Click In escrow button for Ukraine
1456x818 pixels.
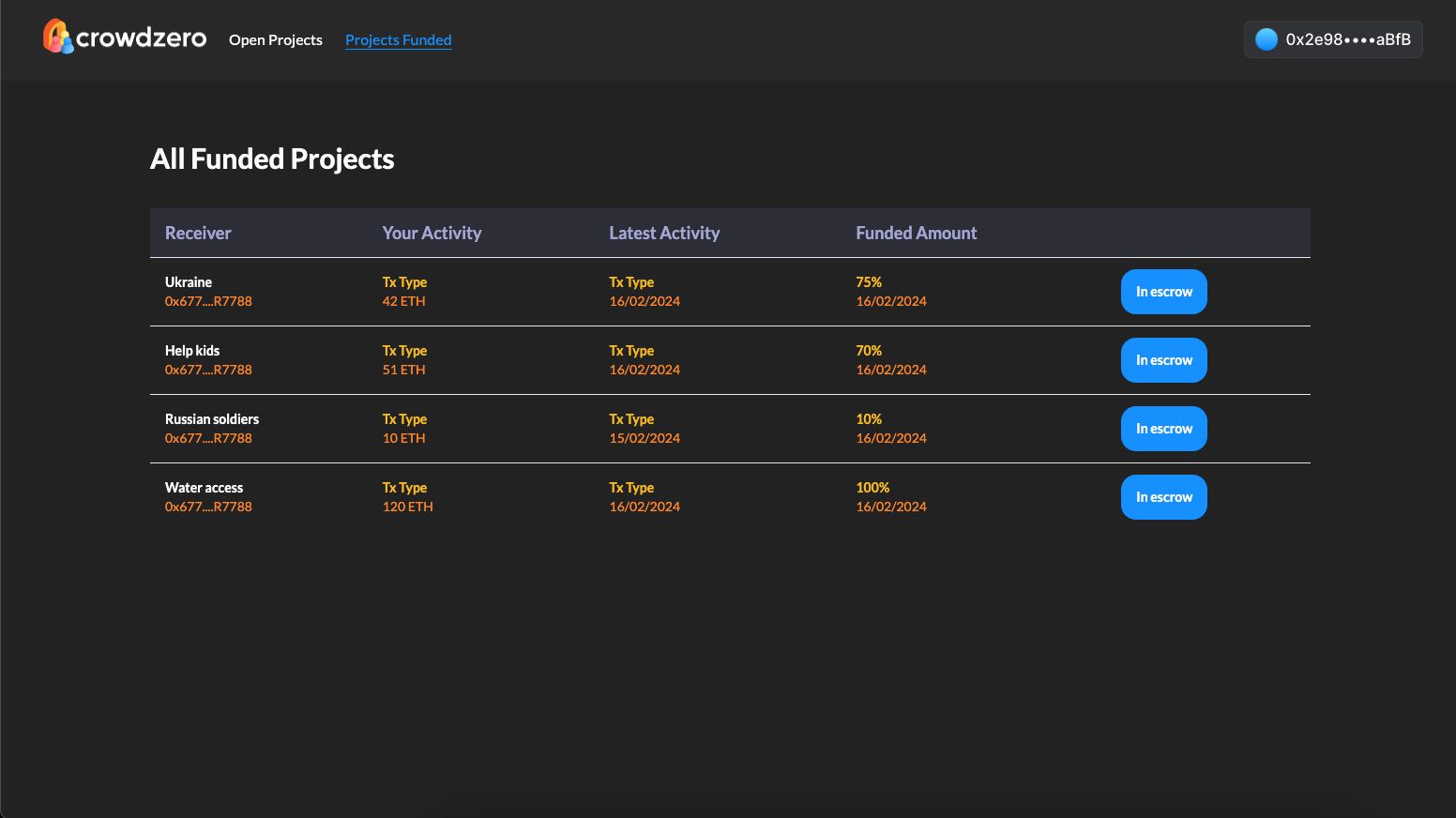click(1164, 292)
